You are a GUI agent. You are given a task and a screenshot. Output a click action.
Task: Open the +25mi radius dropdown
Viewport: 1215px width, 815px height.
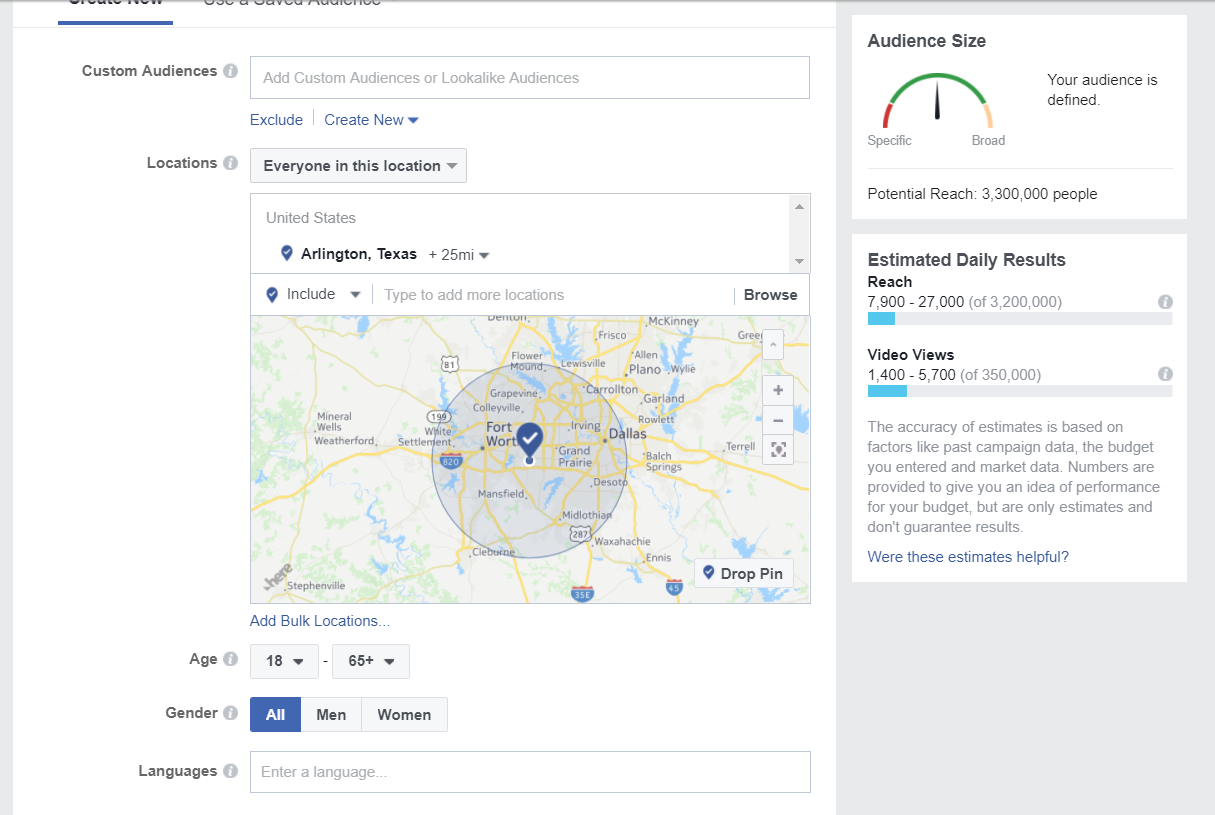click(459, 255)
